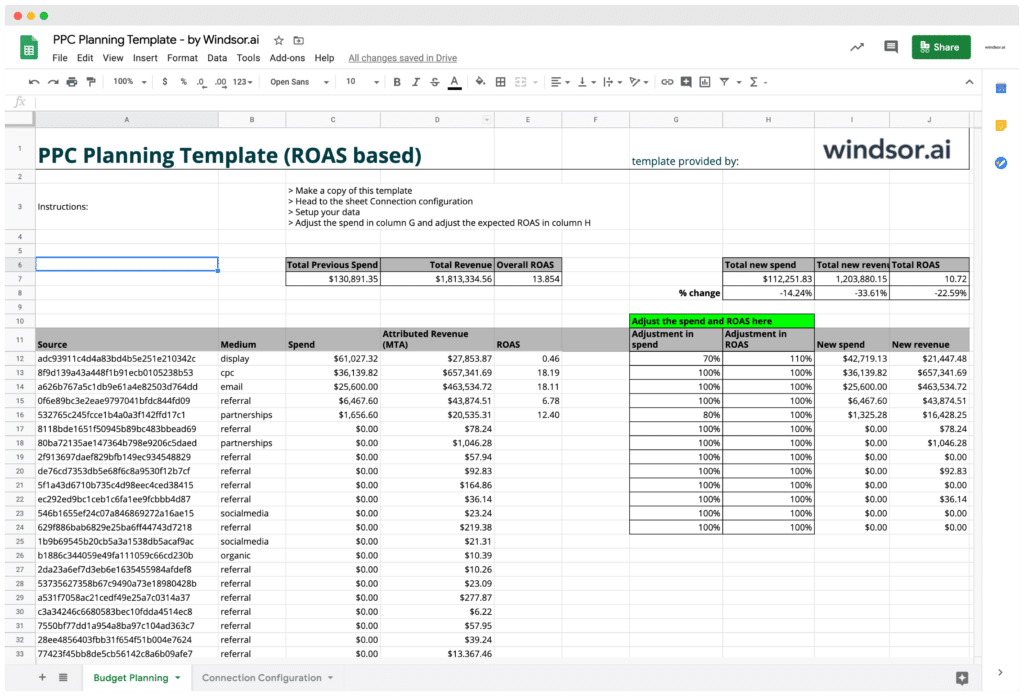Toggle strikethrough formatting

tap(434, 82)
